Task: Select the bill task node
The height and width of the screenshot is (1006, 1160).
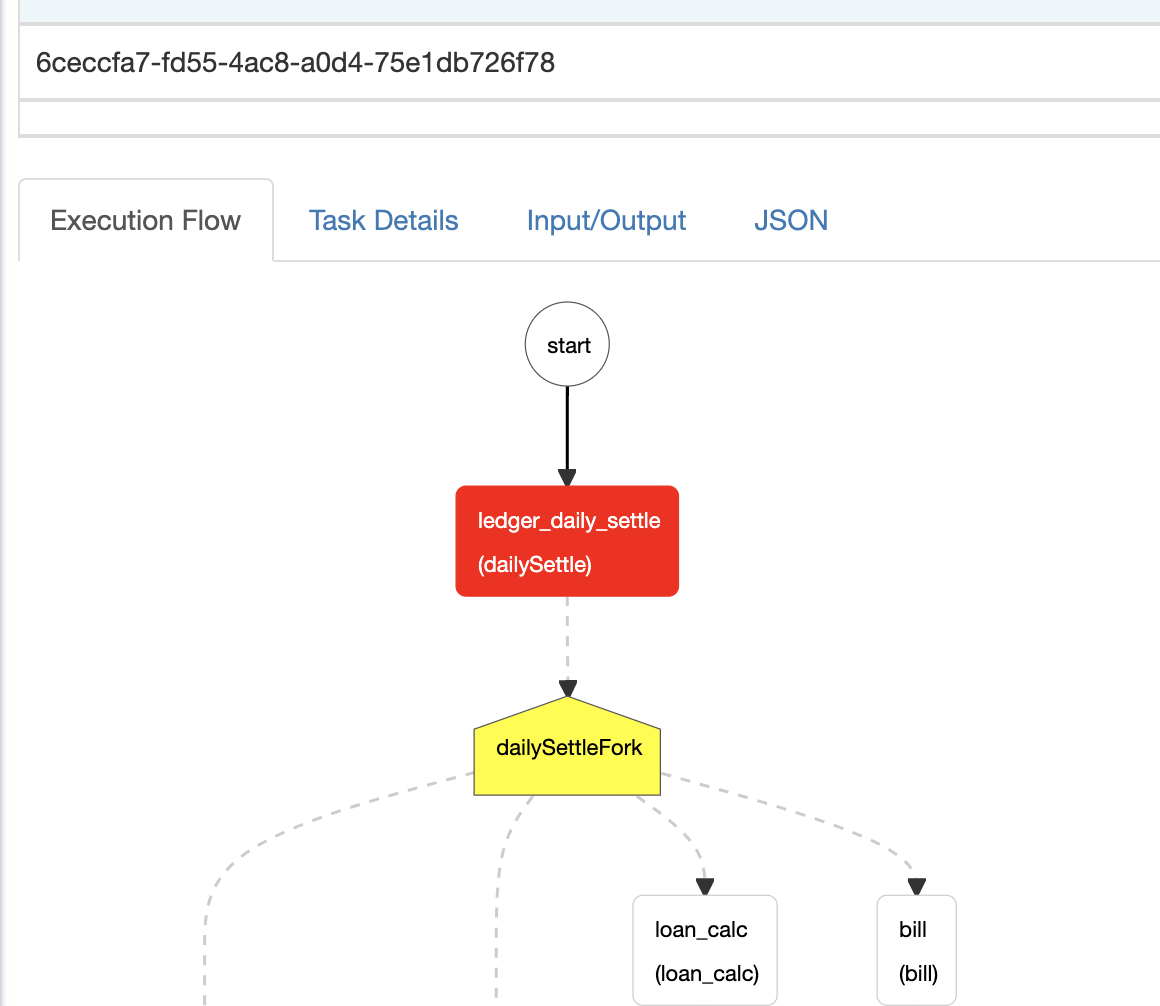Action: pyautogui.click(x=917, y=951)
